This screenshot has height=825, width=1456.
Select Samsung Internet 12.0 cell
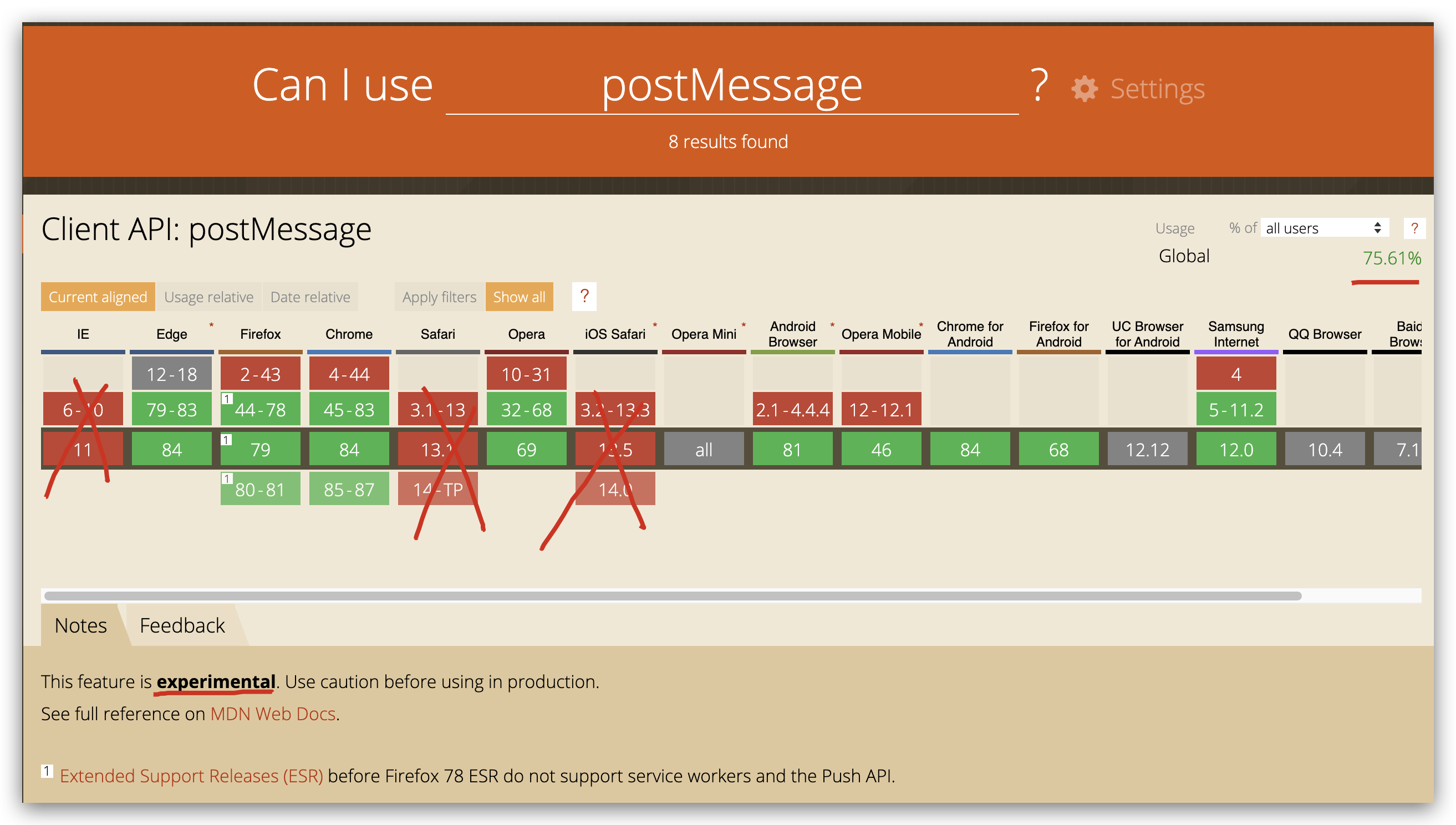coord(1236,449)
